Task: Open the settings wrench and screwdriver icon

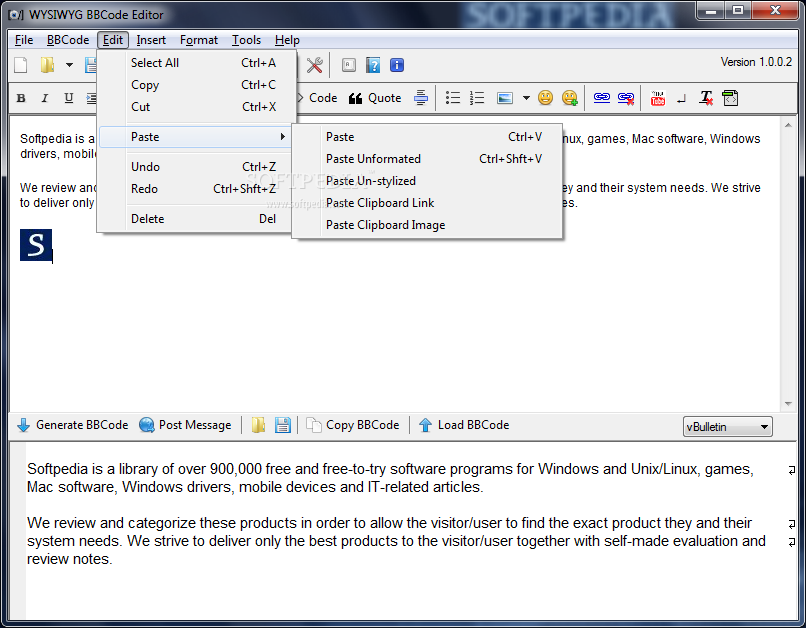Action: pos(315,65)
